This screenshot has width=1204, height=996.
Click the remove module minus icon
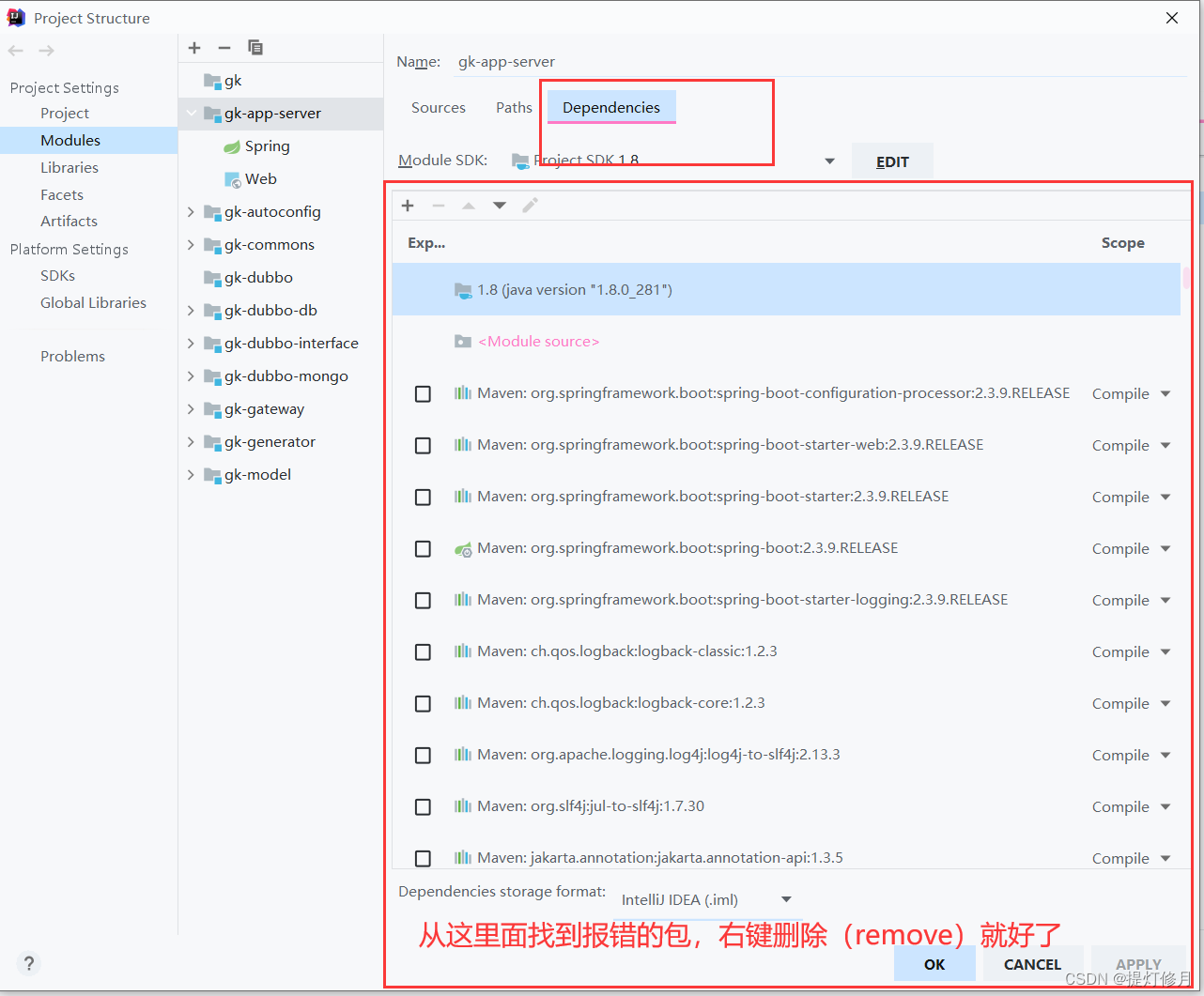point(224,48)
